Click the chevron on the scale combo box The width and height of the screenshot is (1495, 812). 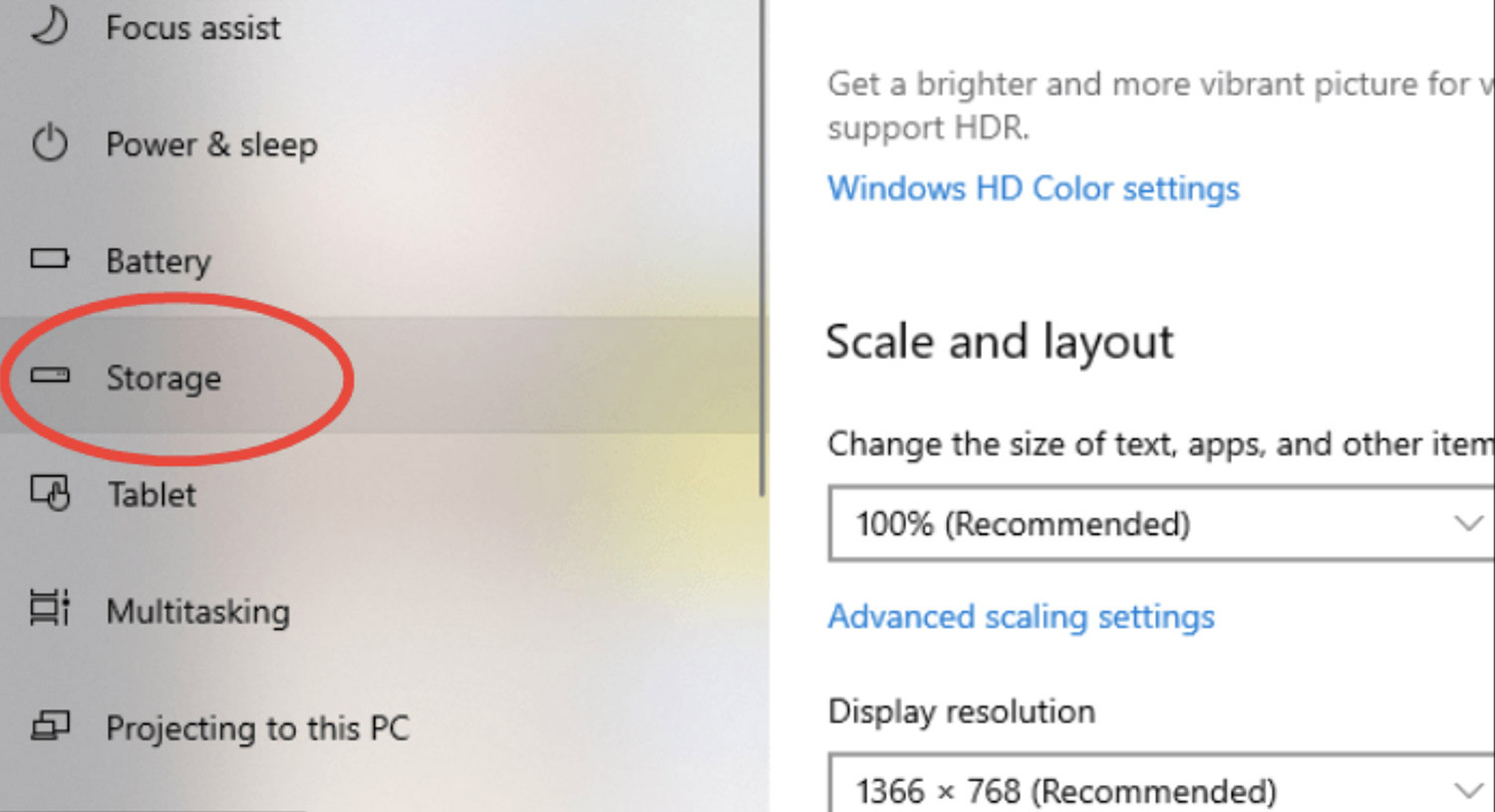click(1468, 523)
